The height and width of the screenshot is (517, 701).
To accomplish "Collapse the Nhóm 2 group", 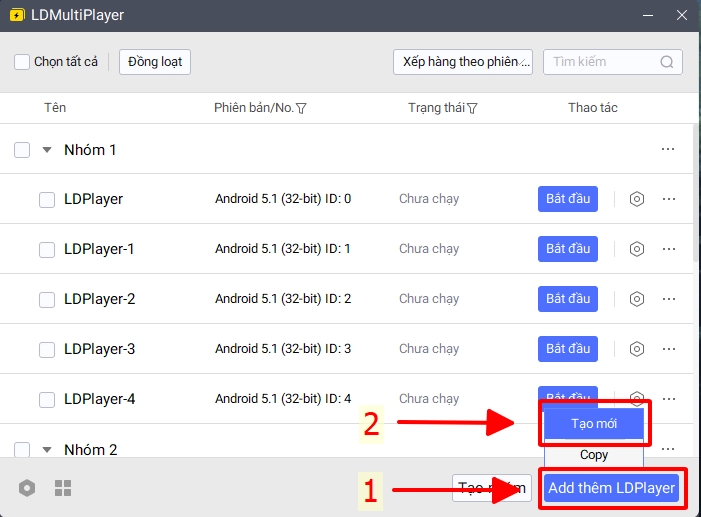I will tap(47, 450).
